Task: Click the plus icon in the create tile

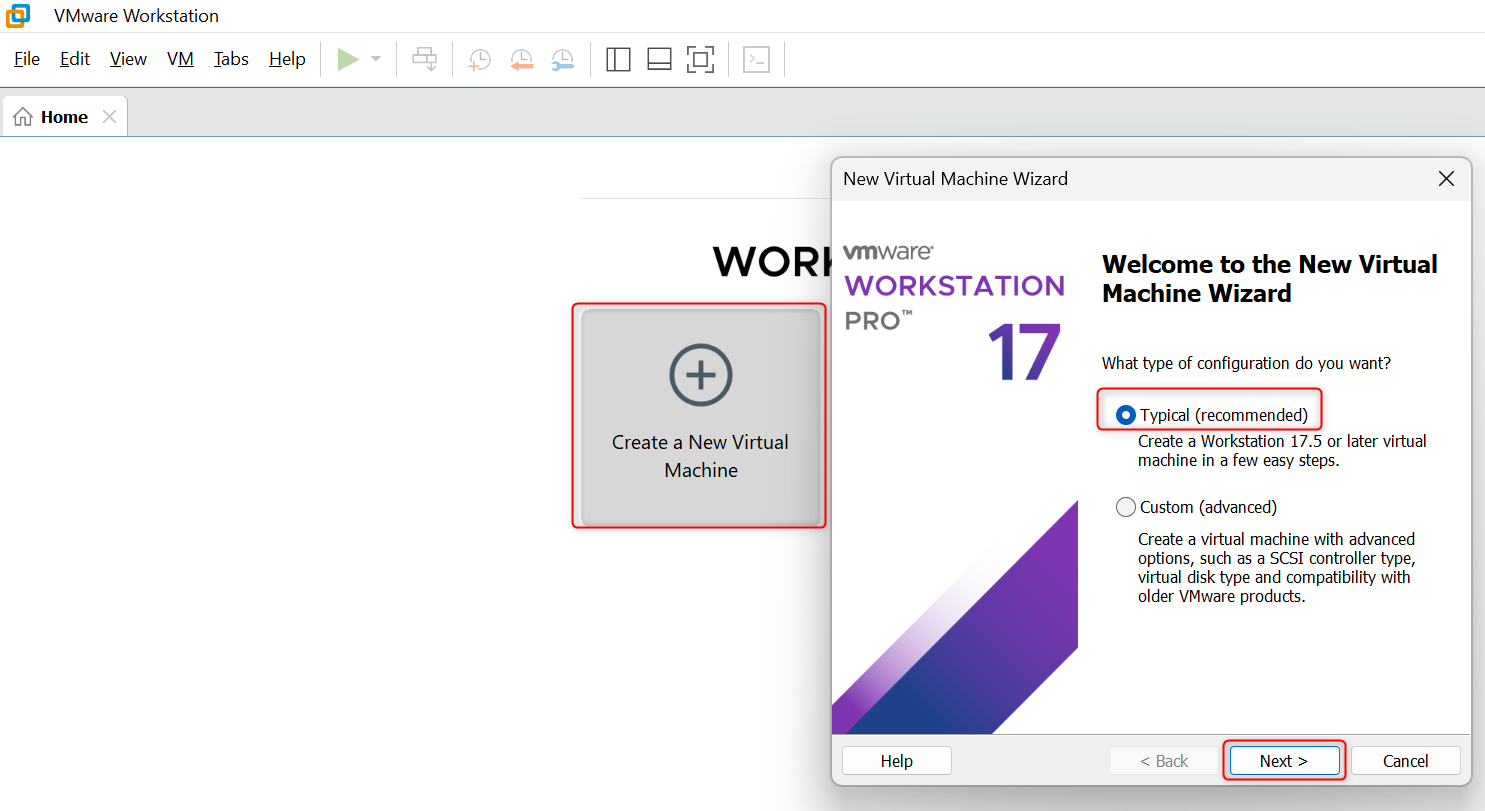Action: pos(701,375)
